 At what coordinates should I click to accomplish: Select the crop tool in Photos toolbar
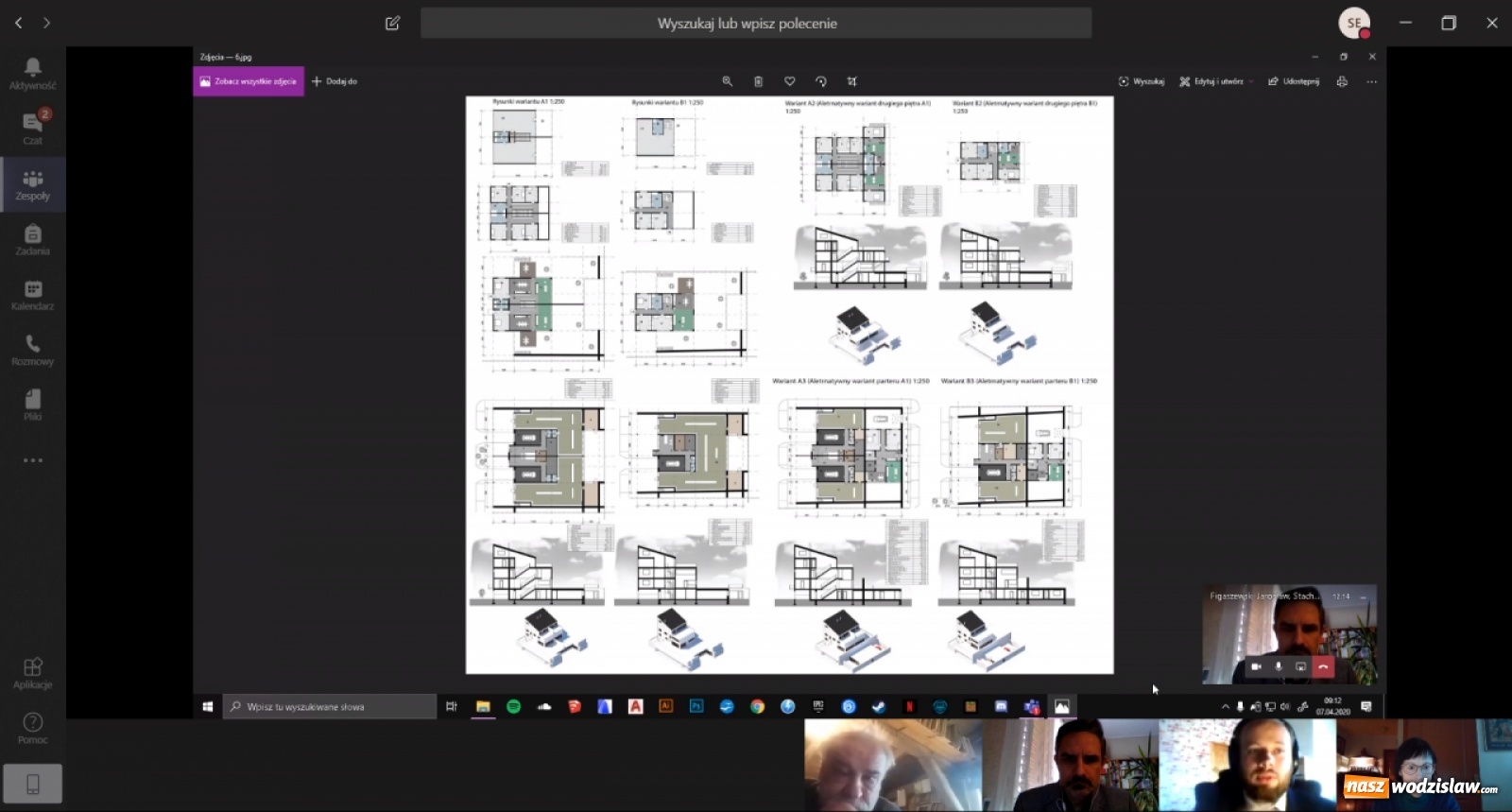click(851, 81)
